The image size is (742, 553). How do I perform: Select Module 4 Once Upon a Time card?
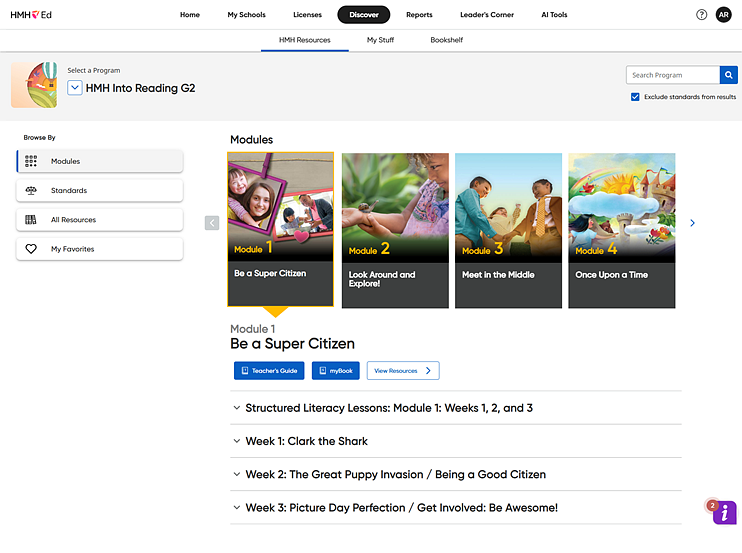(x=622, y=230)
